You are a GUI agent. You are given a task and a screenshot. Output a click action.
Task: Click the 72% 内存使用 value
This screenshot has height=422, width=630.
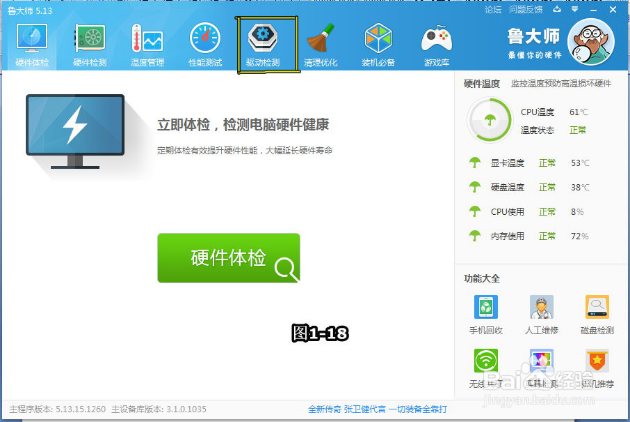pos(579,236)
